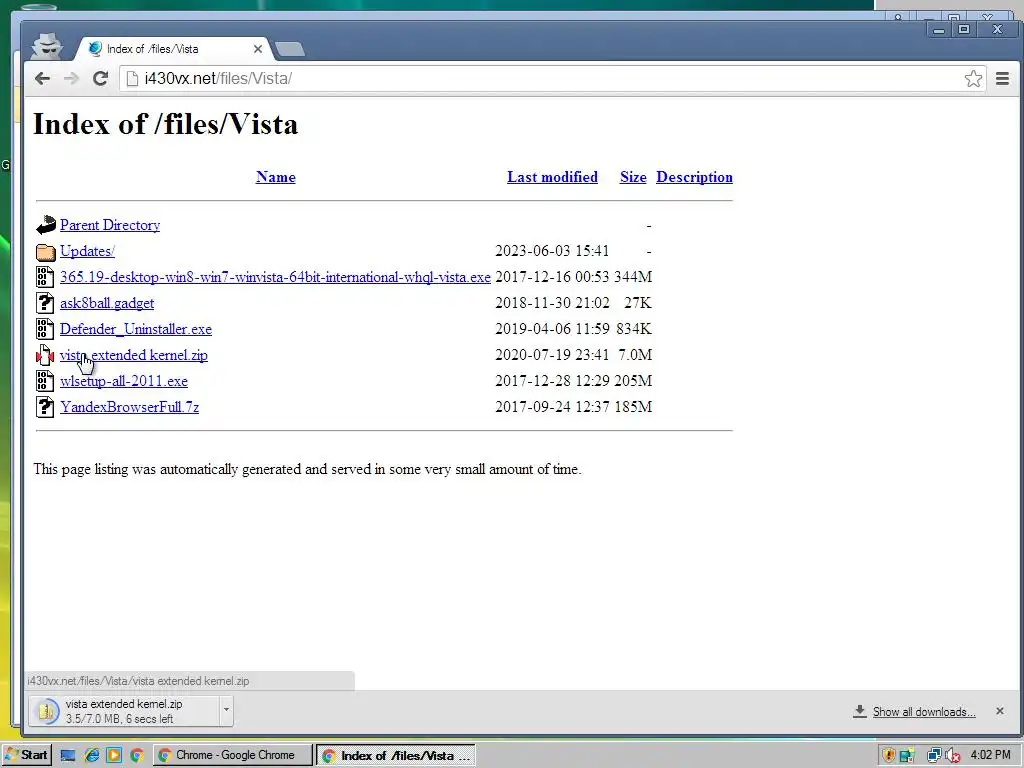Click the network connection tray icon
This screenshot has height=768, width=1024.
coord(934,756)
